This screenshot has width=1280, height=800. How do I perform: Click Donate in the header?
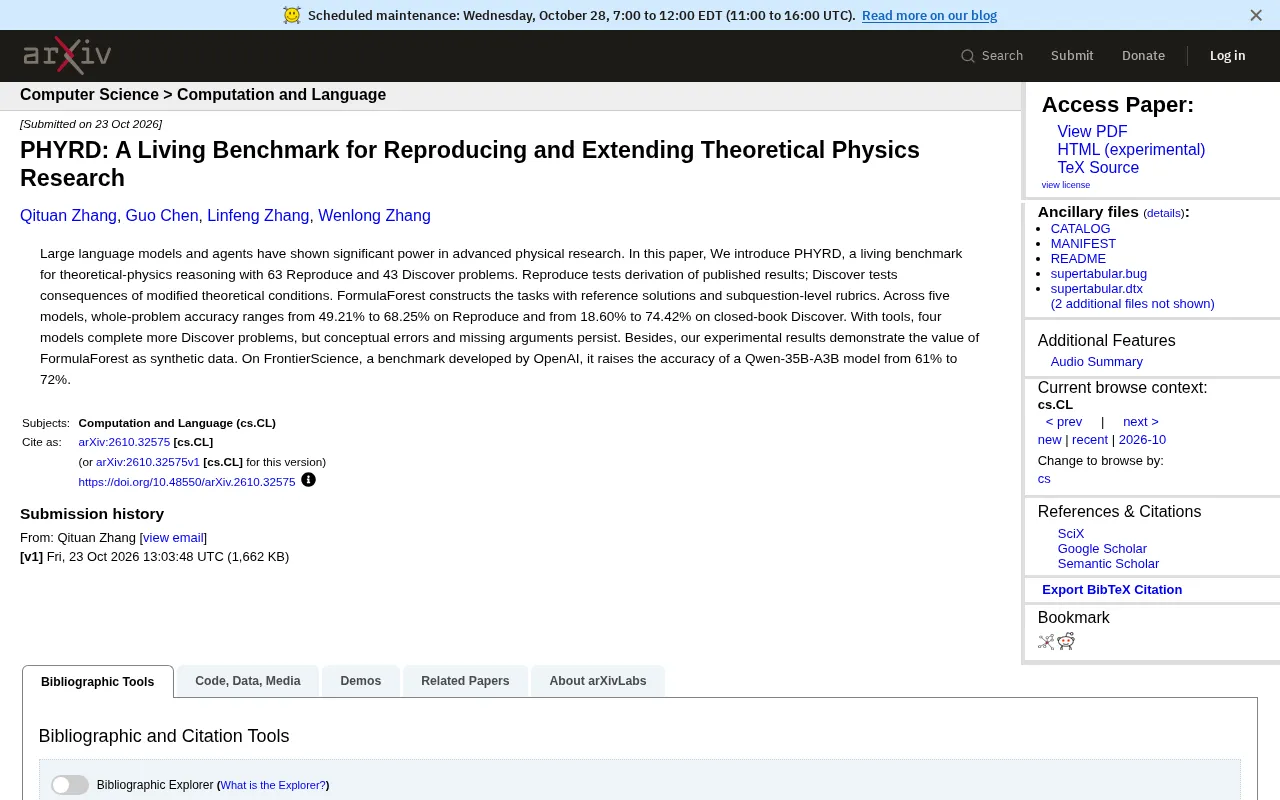(x=1143, y=56)
